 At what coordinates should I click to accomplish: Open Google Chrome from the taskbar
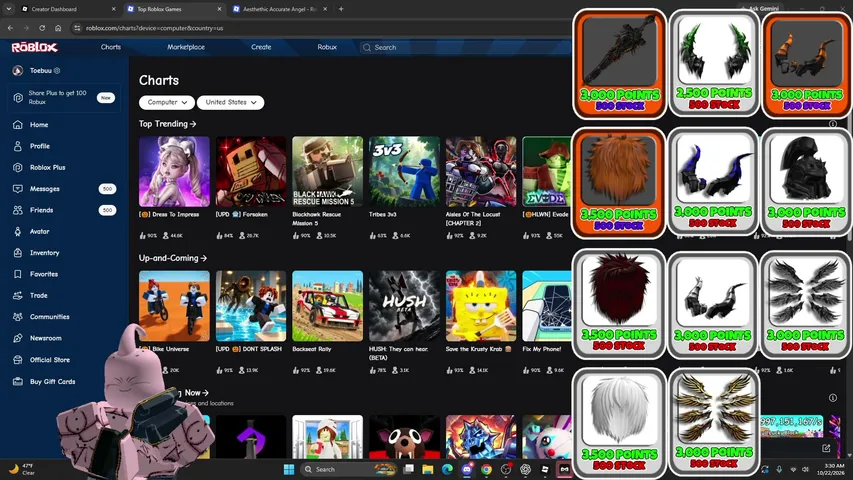click(x=486, y=469)
